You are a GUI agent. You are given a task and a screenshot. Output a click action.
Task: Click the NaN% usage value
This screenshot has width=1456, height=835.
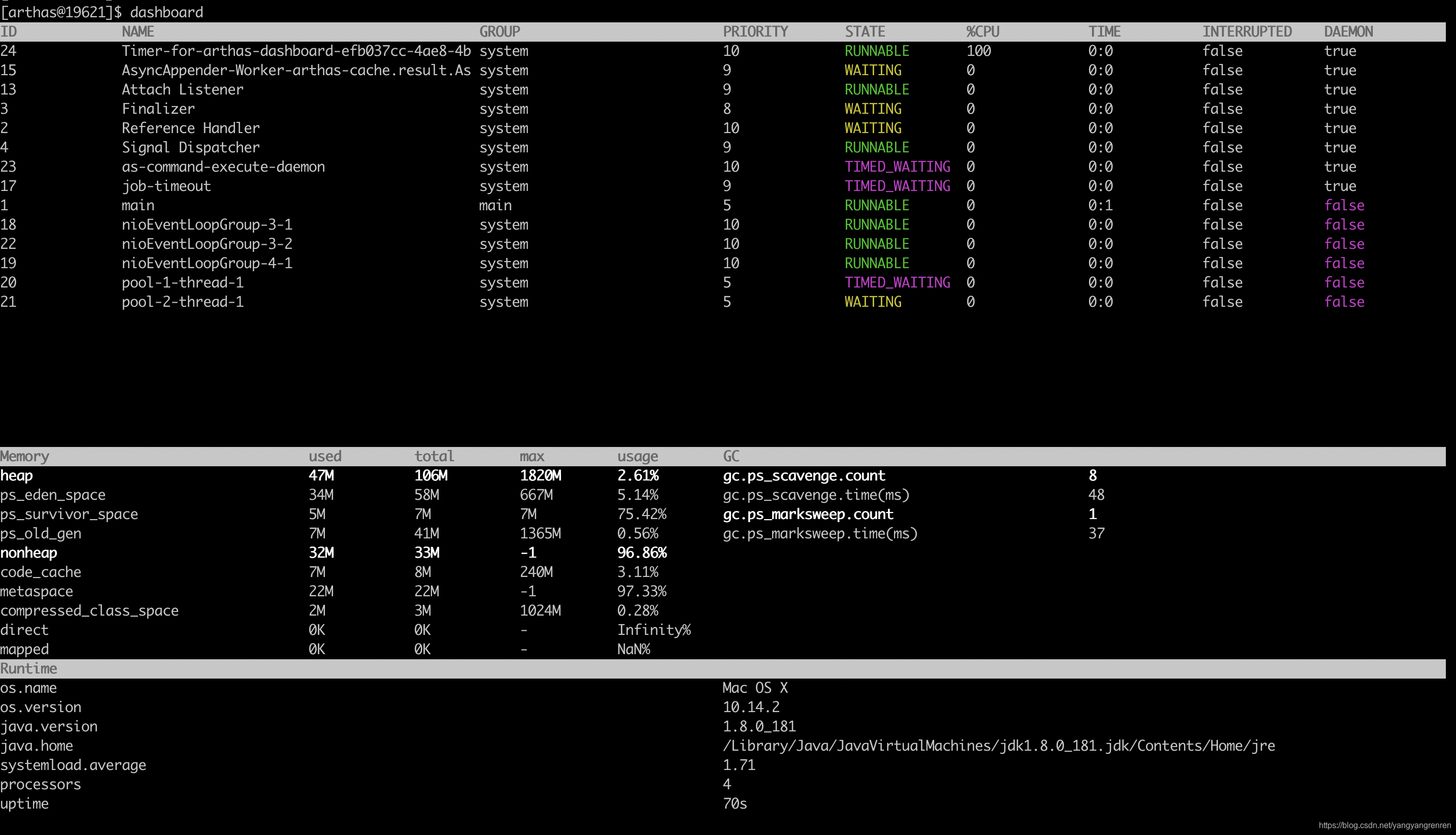click(634, 649)
